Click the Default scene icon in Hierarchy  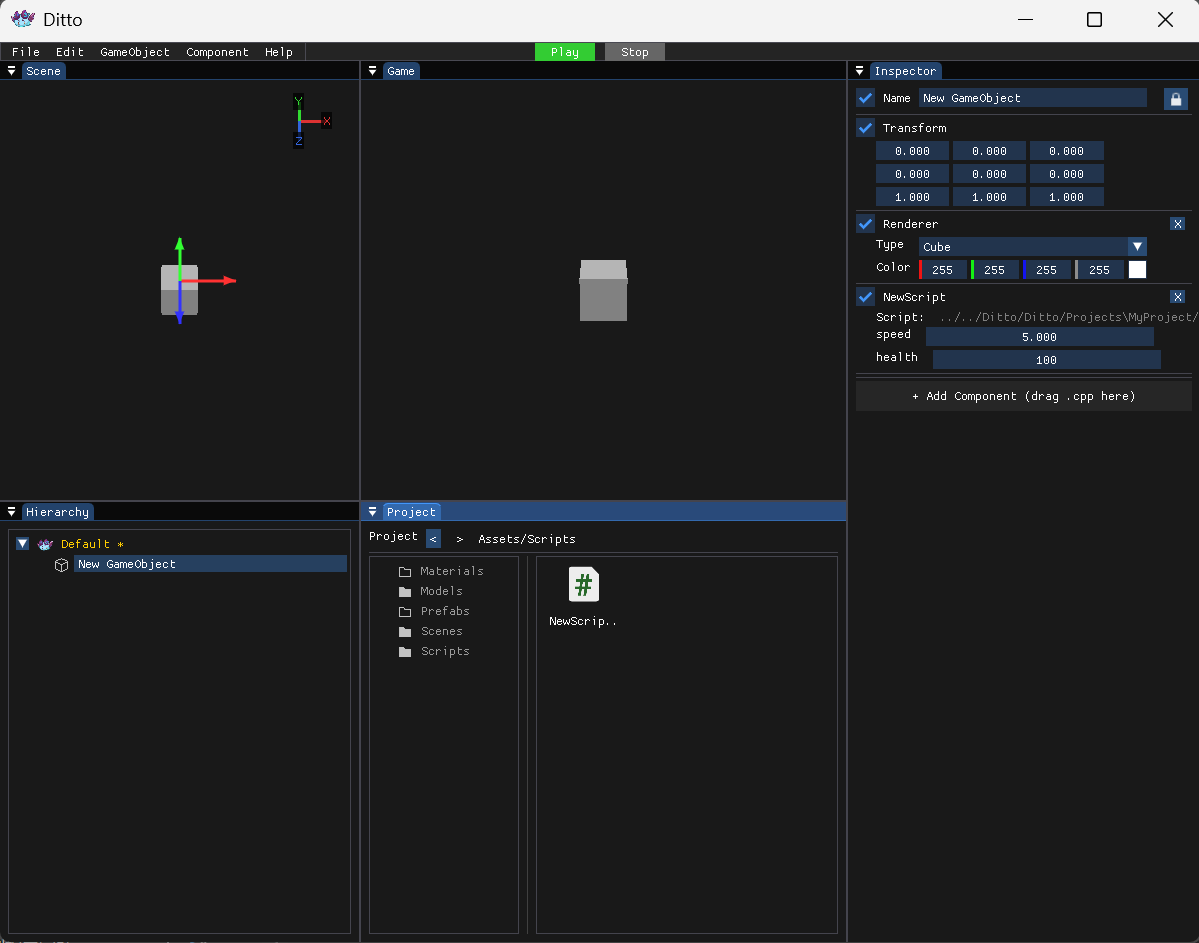point(45,544)
